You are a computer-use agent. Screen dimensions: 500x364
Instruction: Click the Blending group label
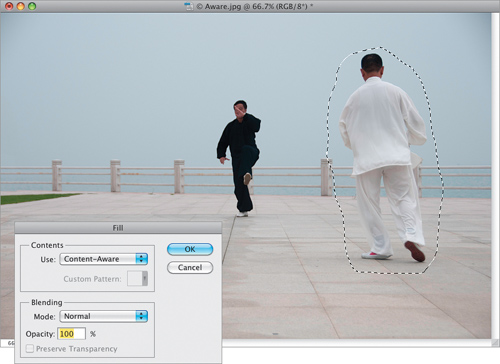(x=47, y=302)
